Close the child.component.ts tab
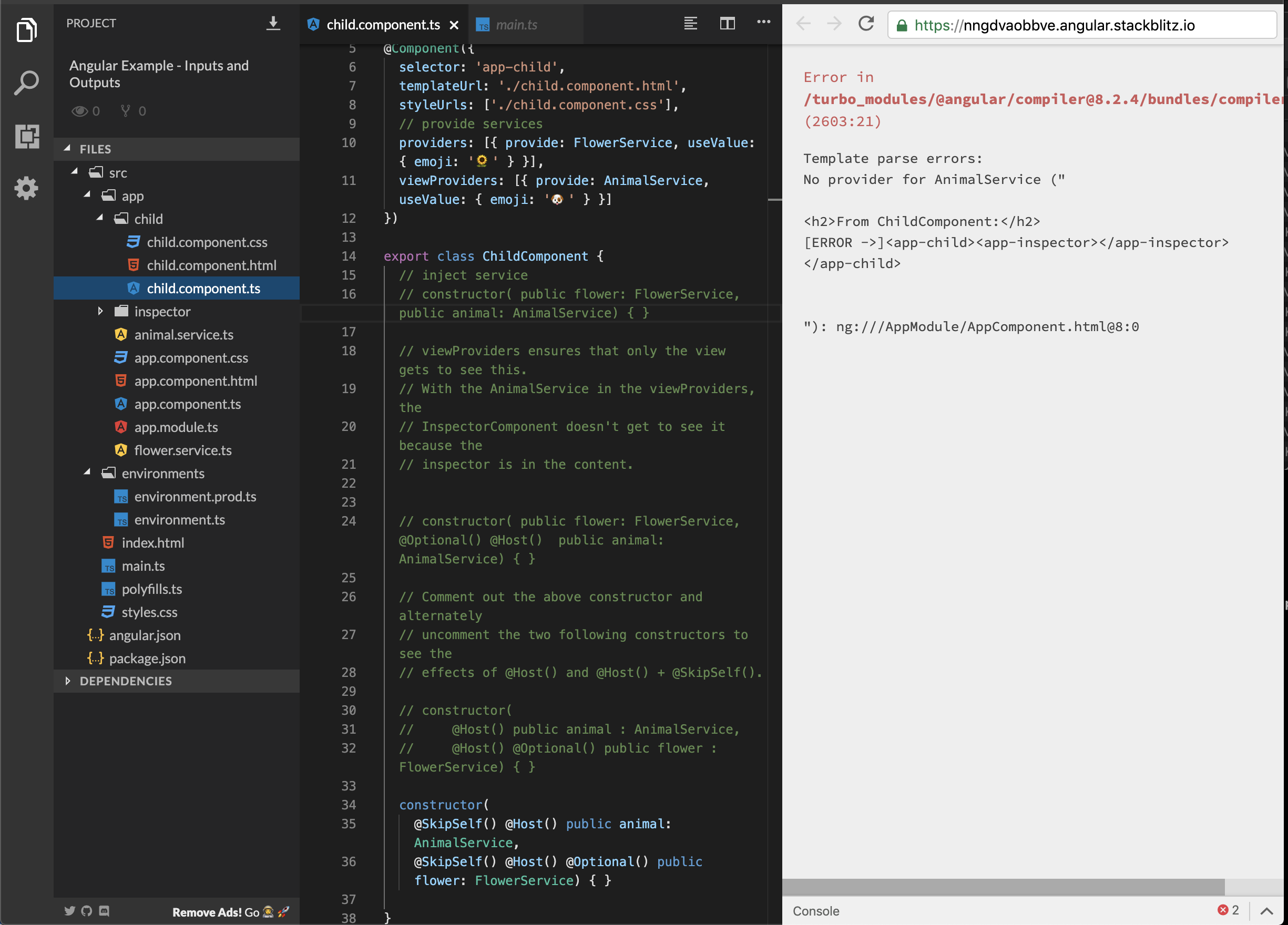The image size is (1288, 925). point(454,24)
